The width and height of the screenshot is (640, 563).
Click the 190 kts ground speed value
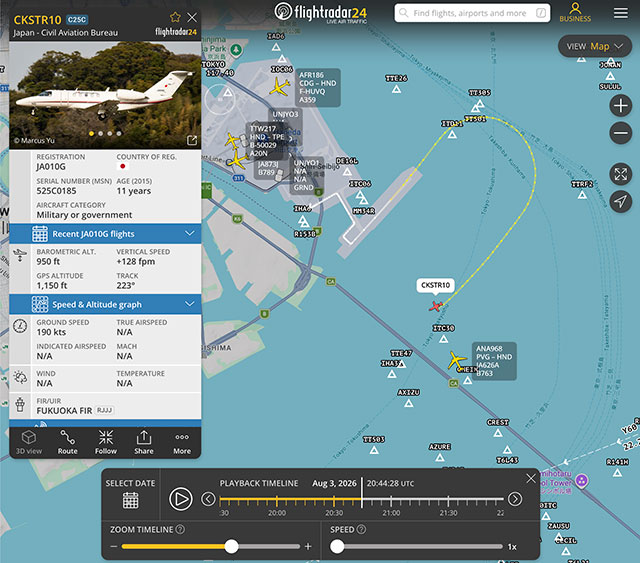pos(51,332)
